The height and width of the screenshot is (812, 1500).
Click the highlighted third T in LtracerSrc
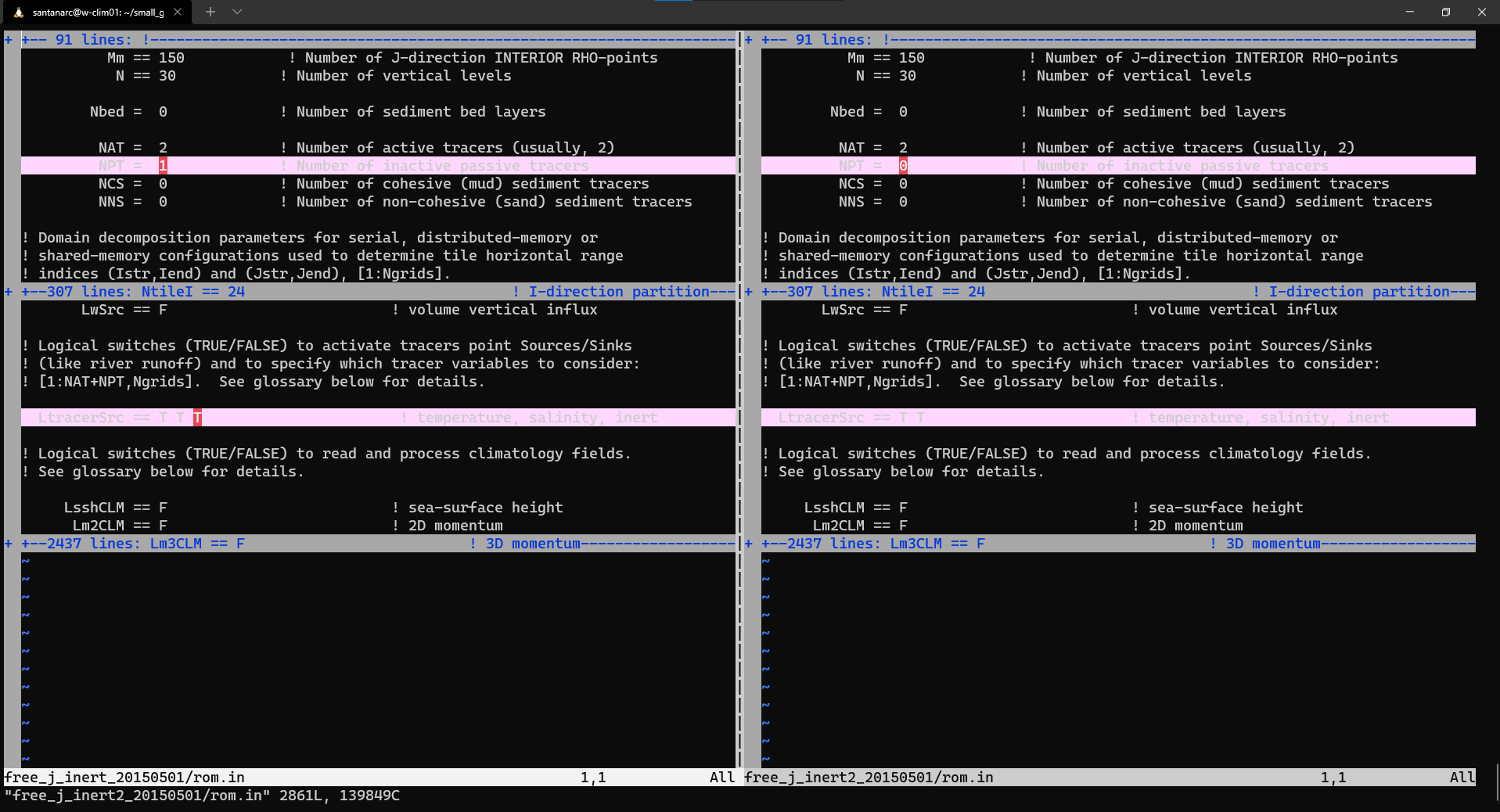pos(197,418)
